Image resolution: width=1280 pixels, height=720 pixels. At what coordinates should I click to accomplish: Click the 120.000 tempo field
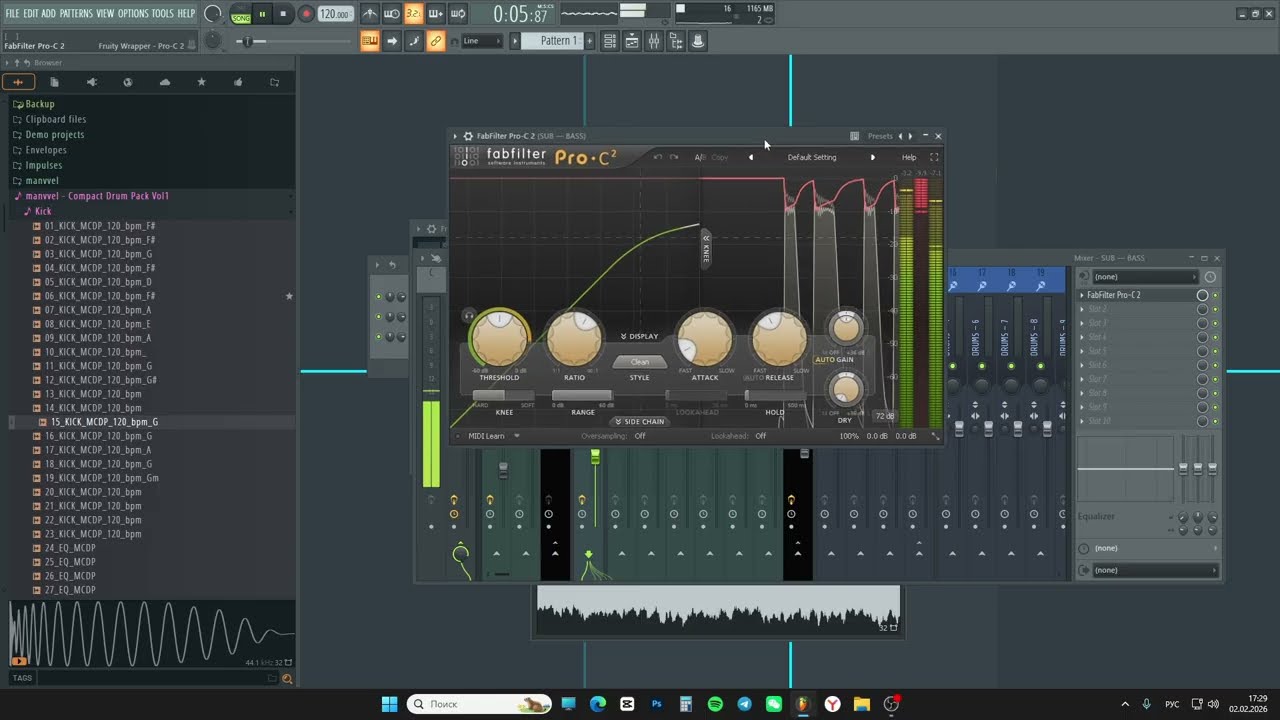[335, 14]
